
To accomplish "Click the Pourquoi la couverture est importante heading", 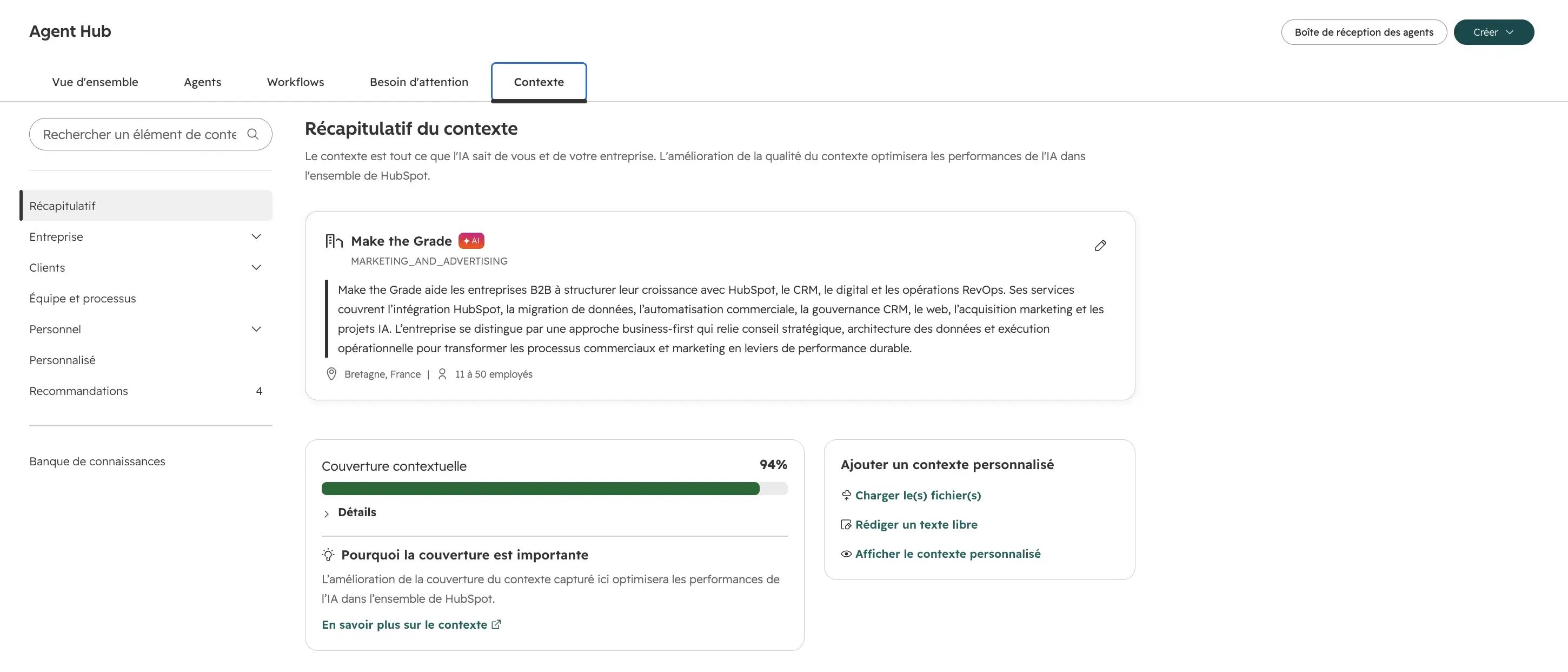I will click(x=464, y=555).
